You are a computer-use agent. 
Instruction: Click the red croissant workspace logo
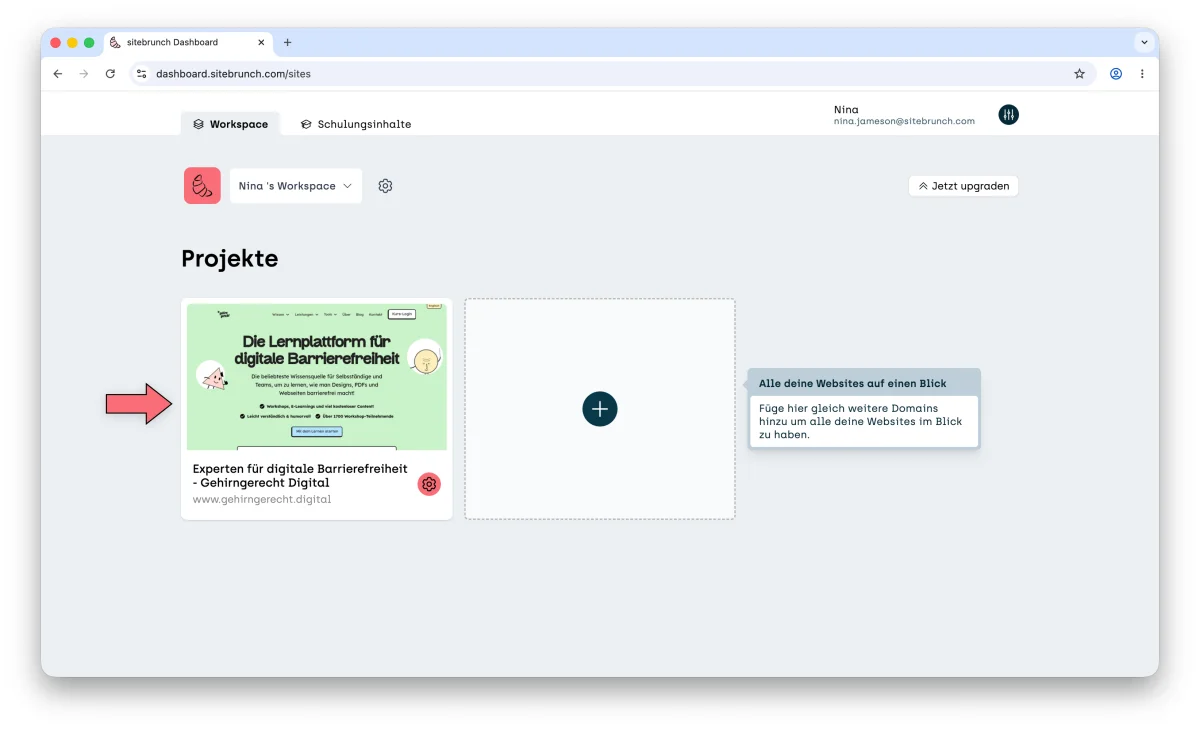[x=202, y=186]
